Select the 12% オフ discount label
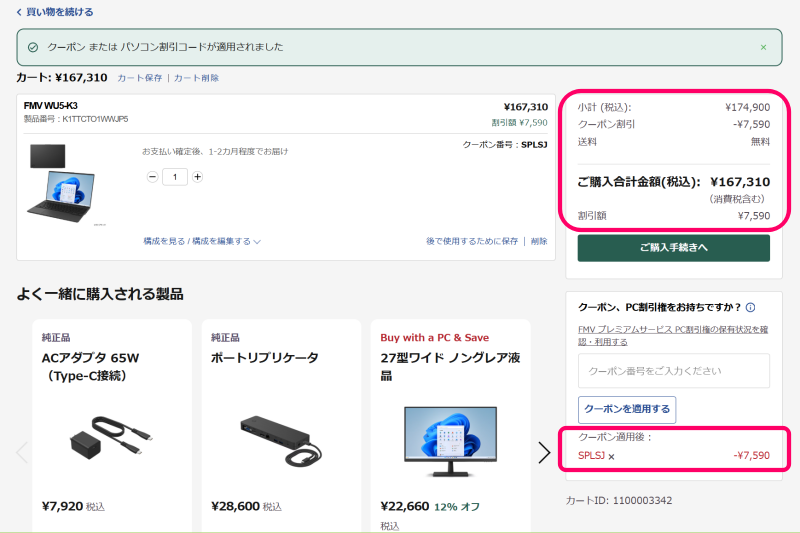 point(457,507)
